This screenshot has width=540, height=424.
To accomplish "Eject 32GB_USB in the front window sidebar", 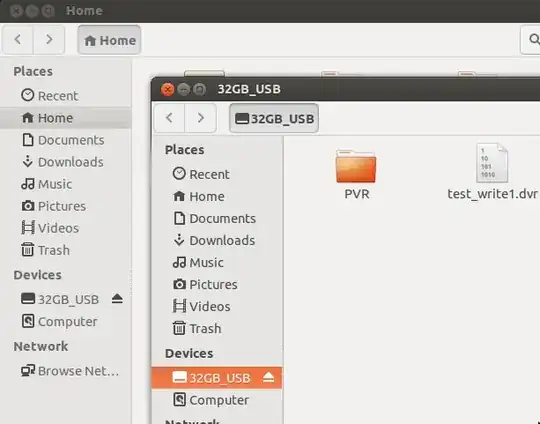I will 268,378.
